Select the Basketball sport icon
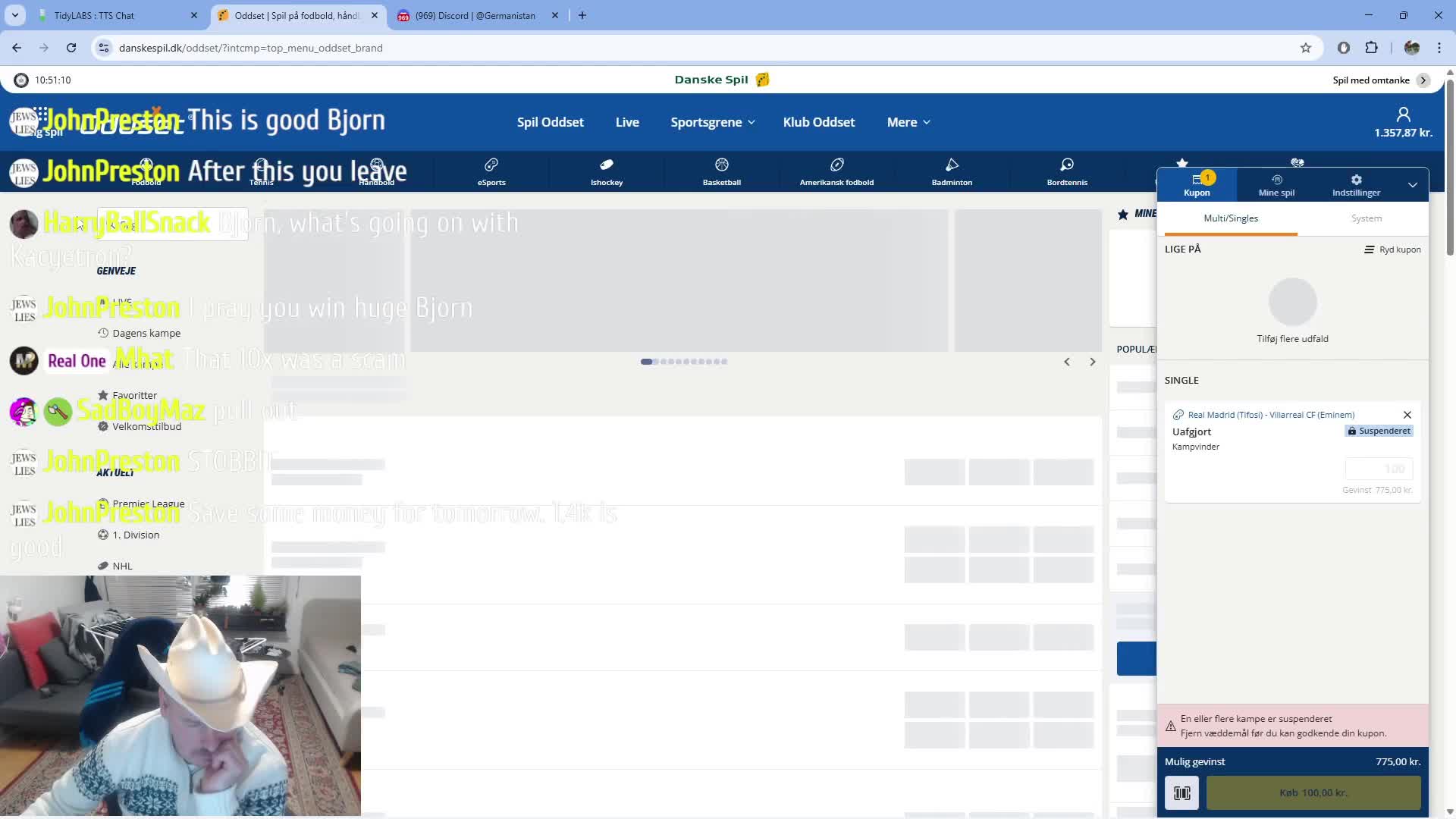1456x819 pixels. pyautogui.click(x=722, y=171)
